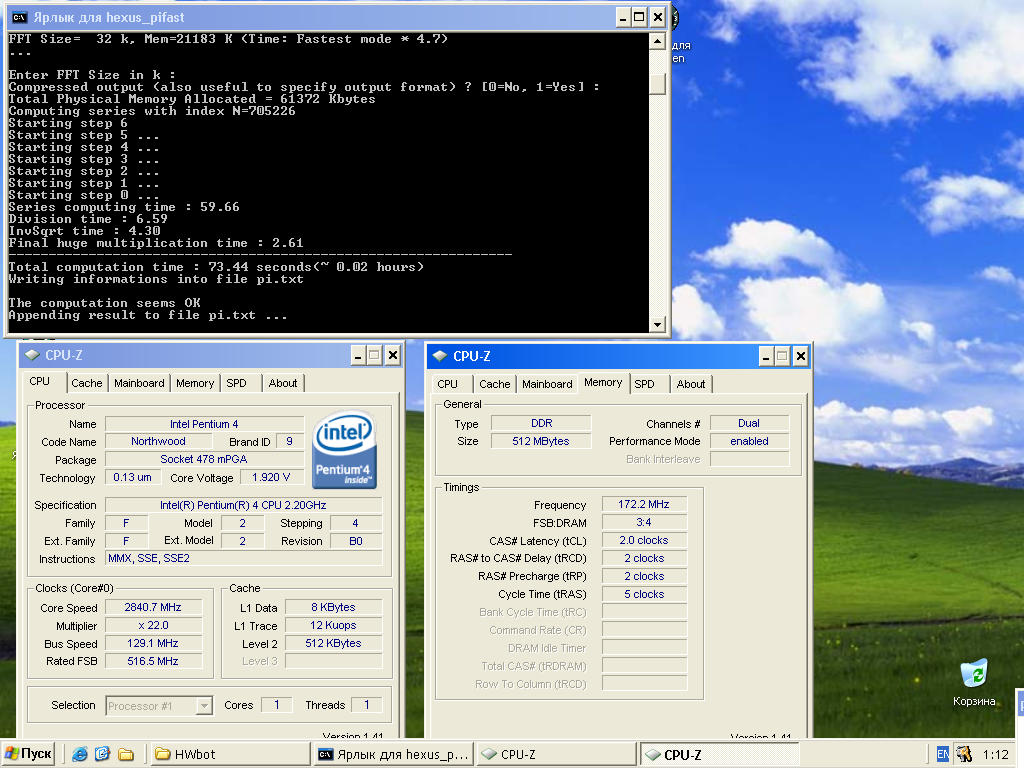Click the Cycle Time value '5 clocks'

coord(644,594)
